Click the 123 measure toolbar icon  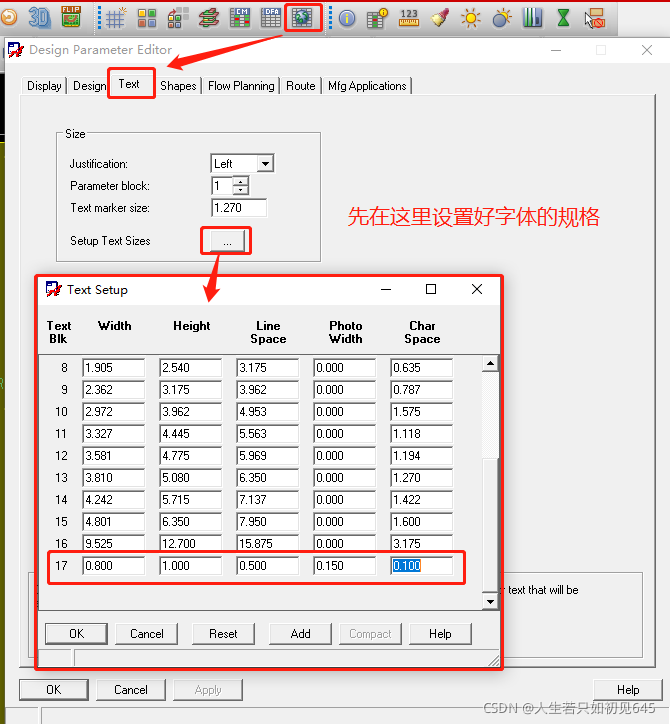(409, 17)
